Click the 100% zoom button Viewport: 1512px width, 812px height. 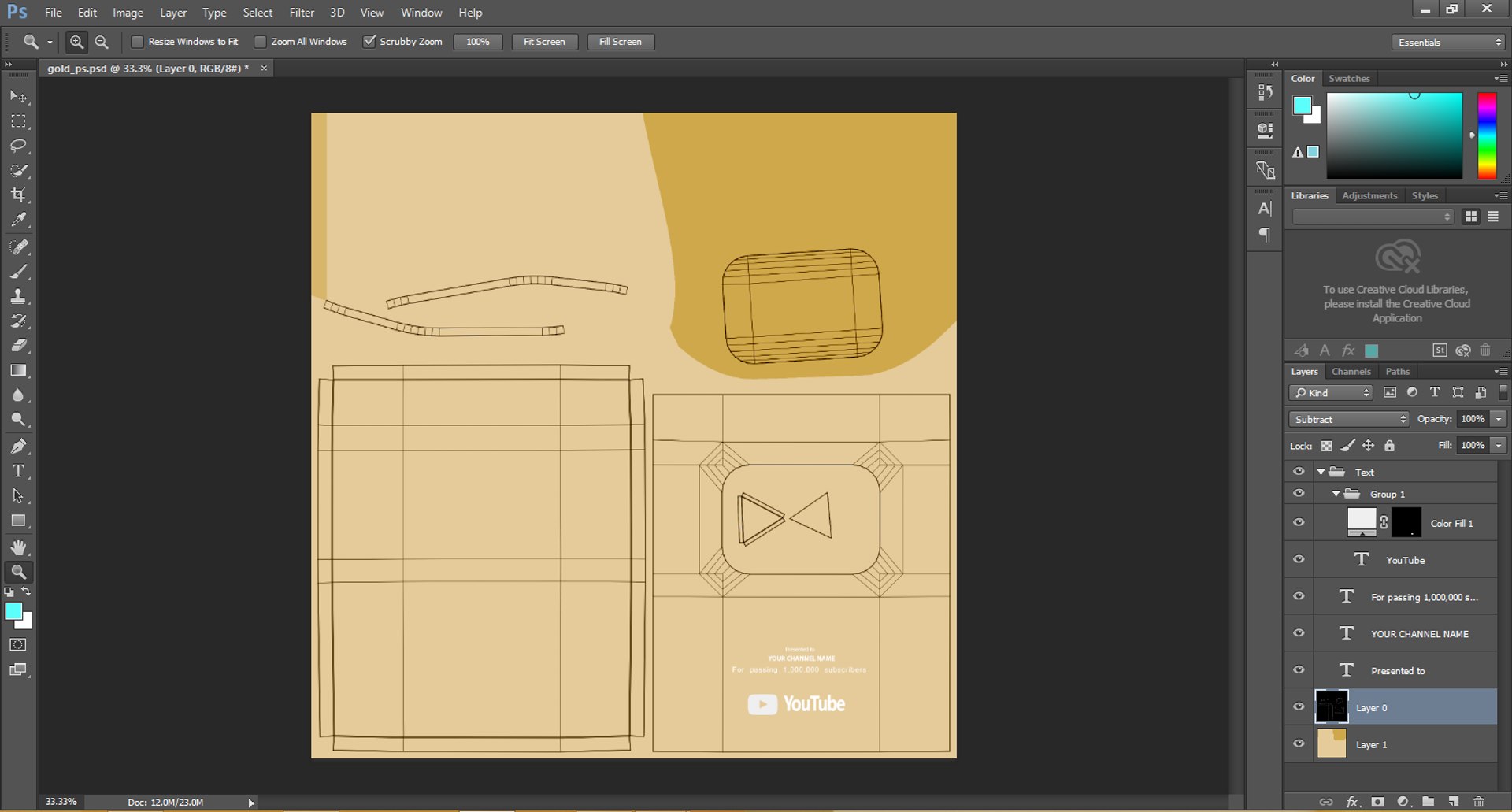pos(478,42)
